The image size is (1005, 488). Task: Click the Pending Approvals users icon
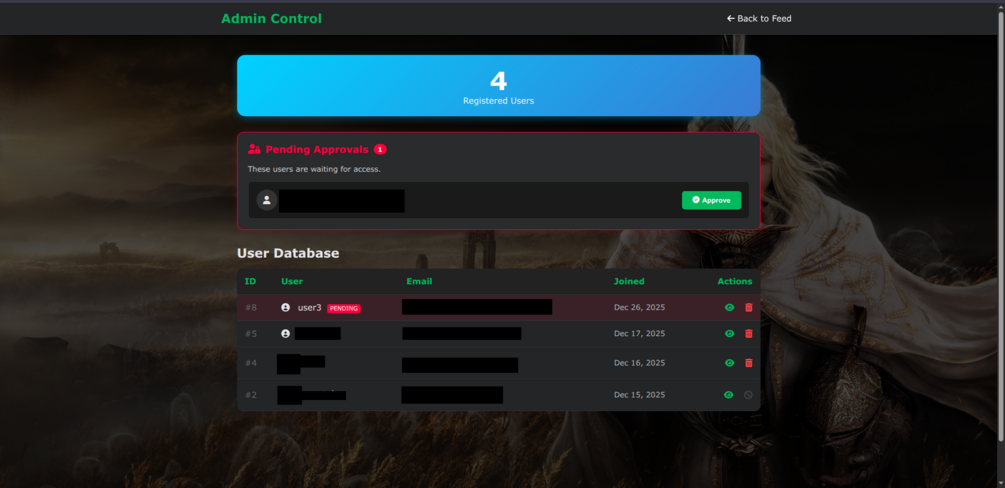coord(254,149)
